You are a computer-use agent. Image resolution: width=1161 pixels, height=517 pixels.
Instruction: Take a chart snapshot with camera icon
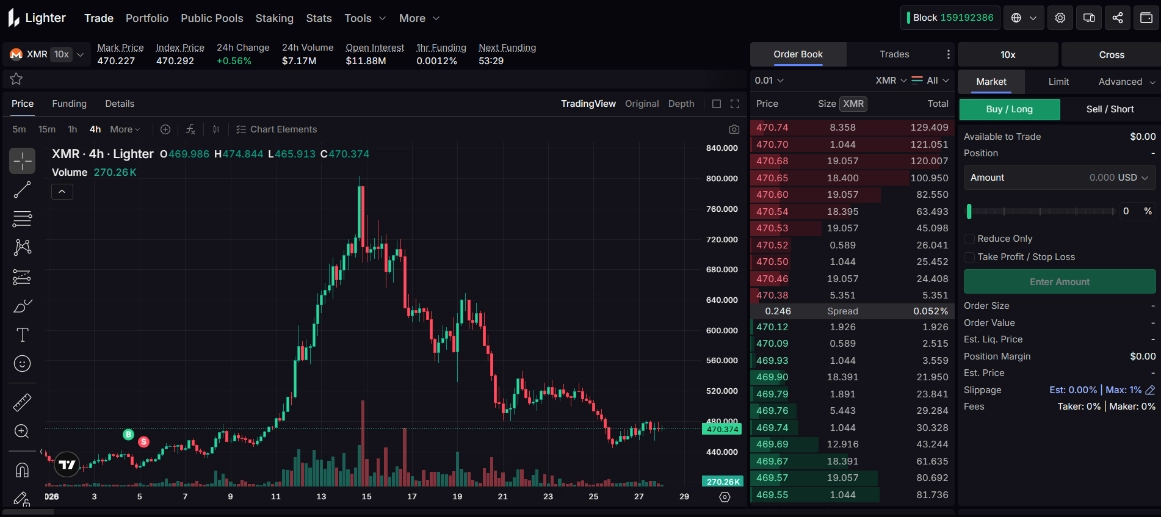[x=734, y=129]
